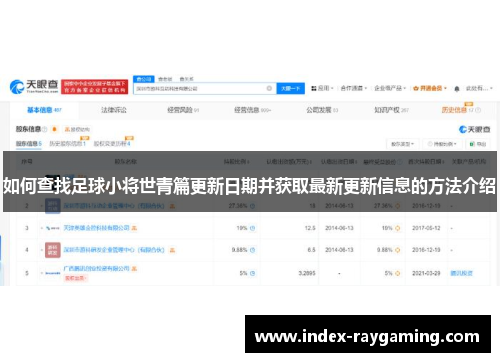Click red tag under the 5% shareholder name

[x=75, y=278]
